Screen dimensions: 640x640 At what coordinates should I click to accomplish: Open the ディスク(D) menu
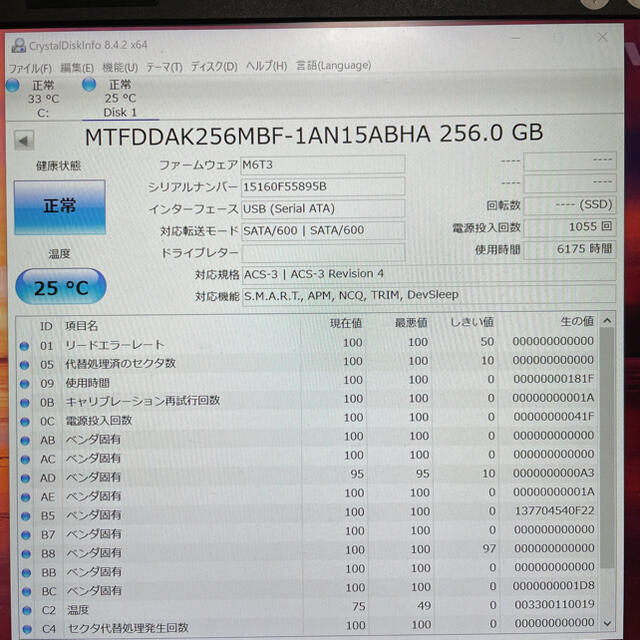click(x=214, y=66)
